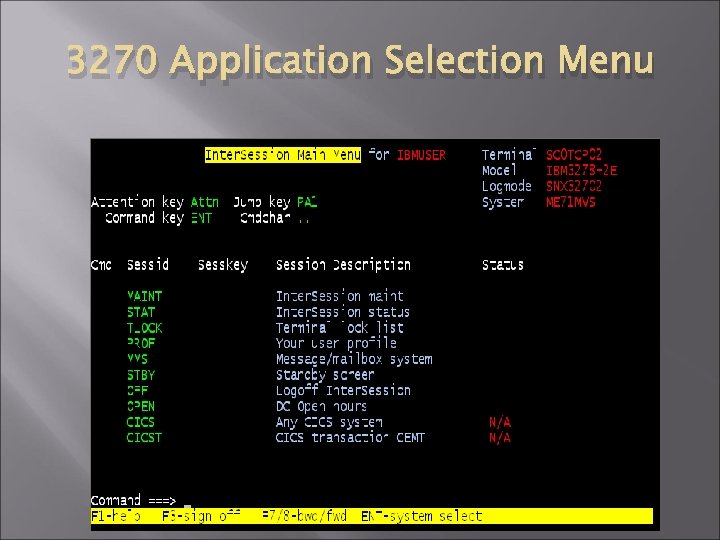Click F7/8-bwd/fwd in the key bar
Image resolution: width=720 pixels, height=540 pixels.
(304, 516)
